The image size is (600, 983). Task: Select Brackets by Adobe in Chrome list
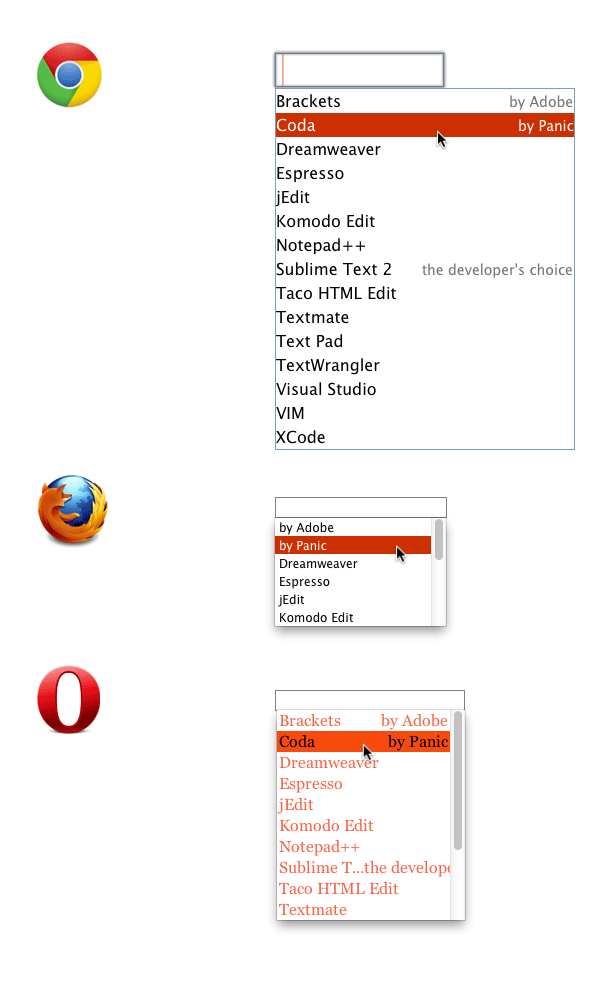(x=424, y=102)
